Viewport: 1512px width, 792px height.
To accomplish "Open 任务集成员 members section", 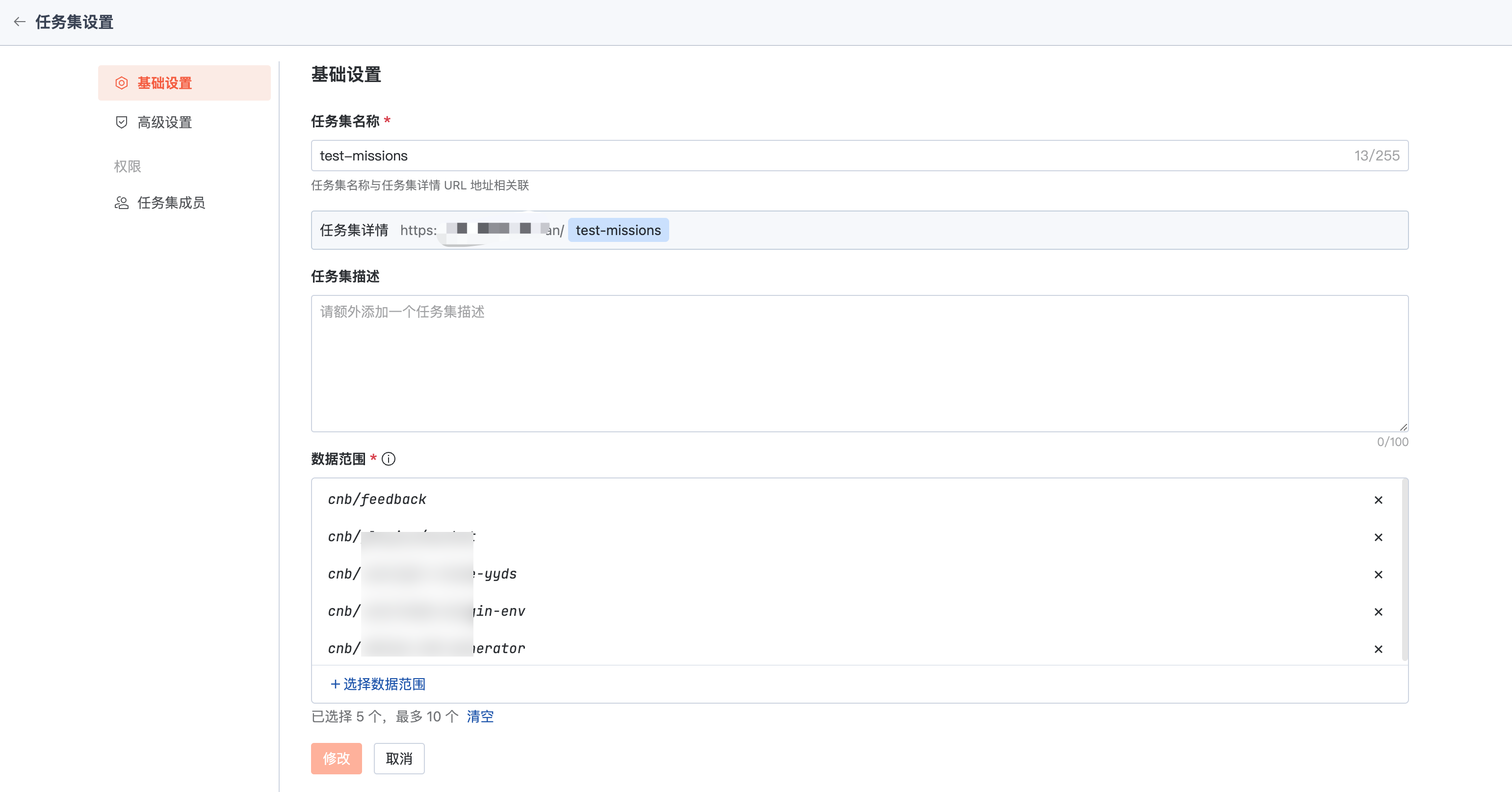I will tap(171, 203).
